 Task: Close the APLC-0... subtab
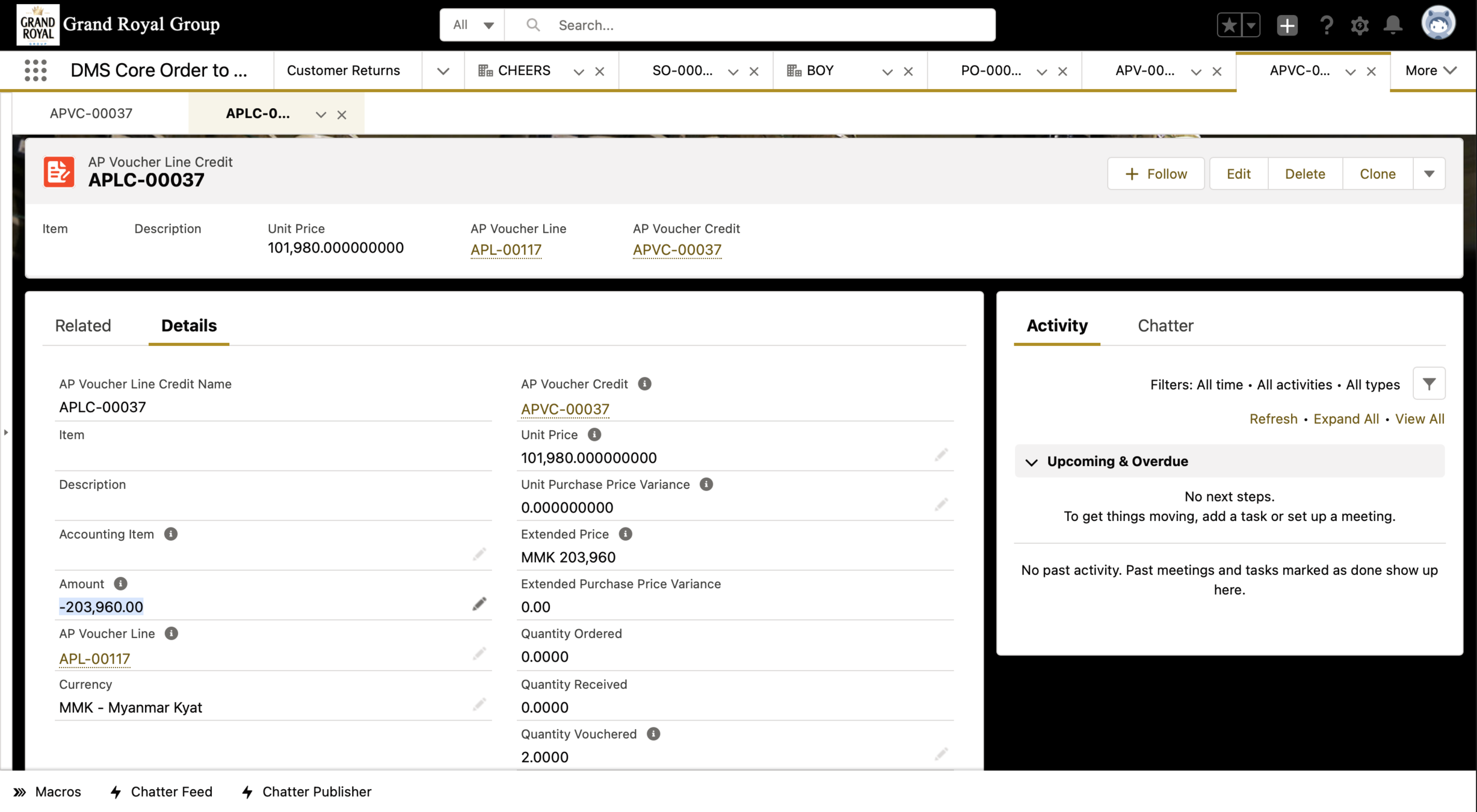pos(342,114)
